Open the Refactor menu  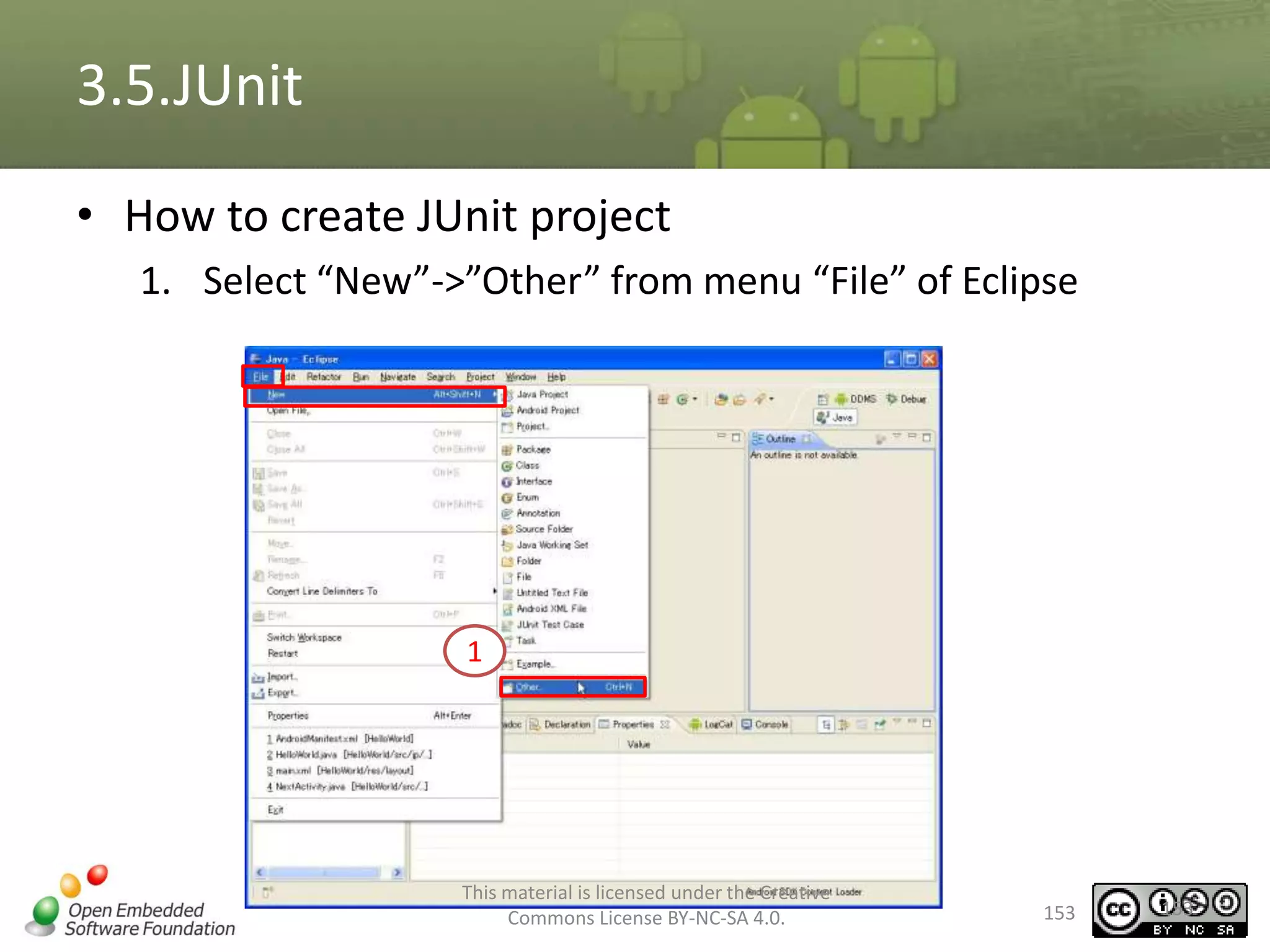tap(324, 376)
